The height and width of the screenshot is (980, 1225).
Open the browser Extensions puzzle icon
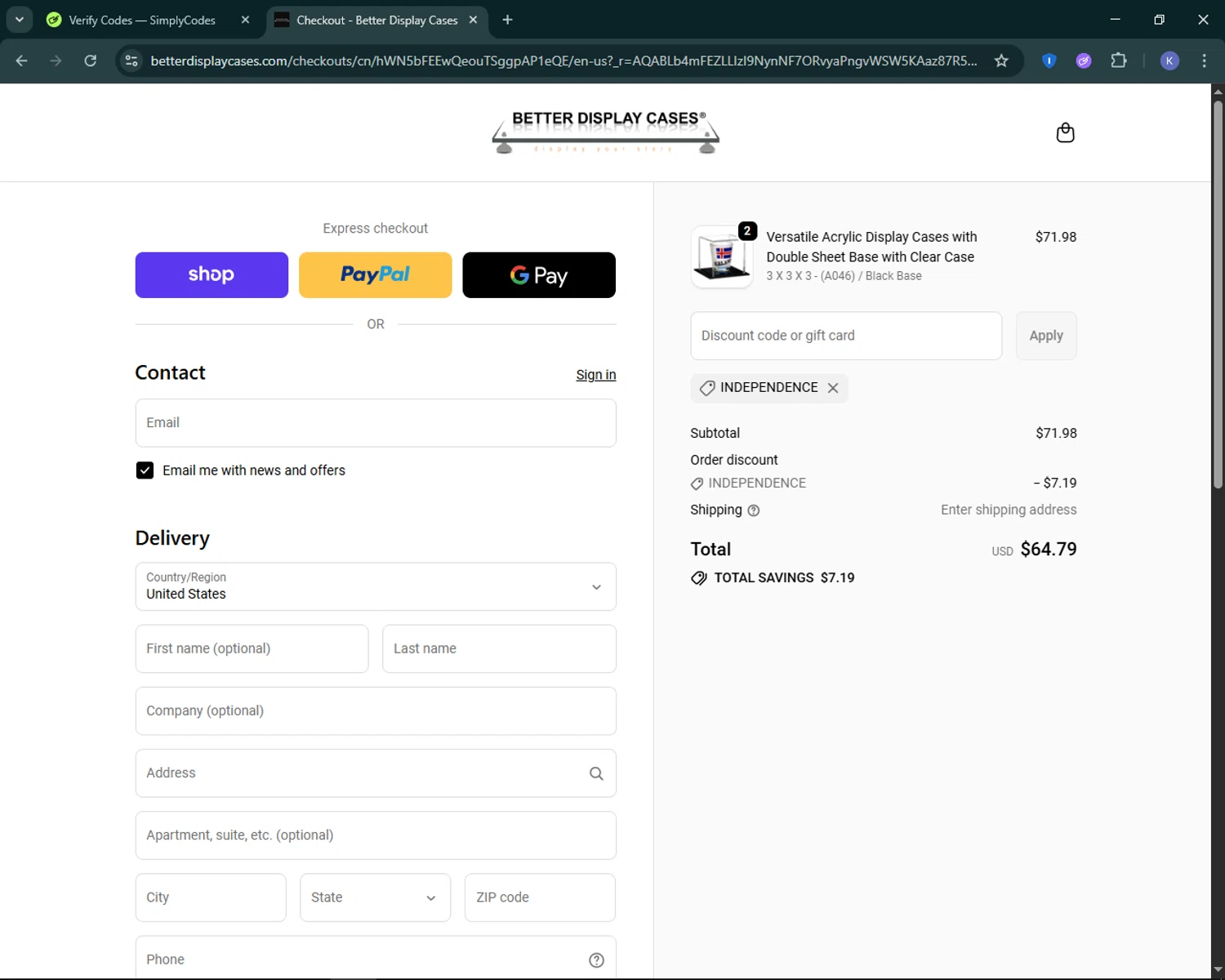1119,60
